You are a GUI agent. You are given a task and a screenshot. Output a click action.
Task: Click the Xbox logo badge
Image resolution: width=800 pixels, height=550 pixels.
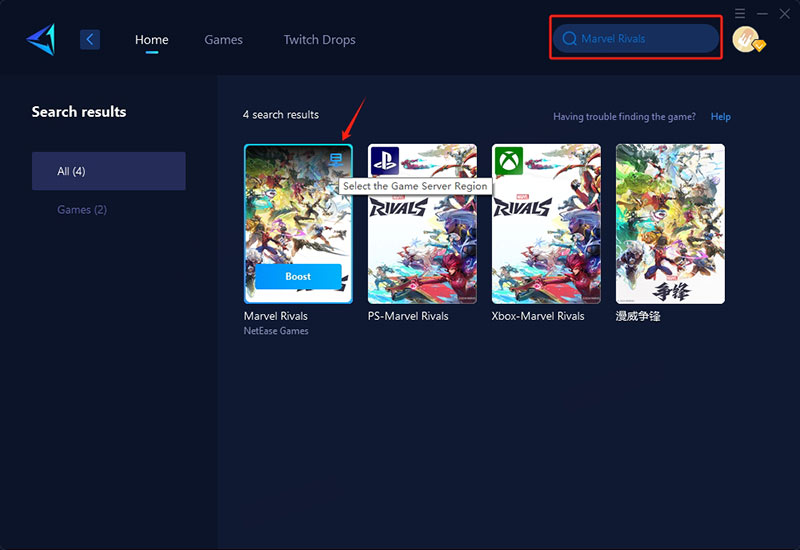(x=509, y=161)
